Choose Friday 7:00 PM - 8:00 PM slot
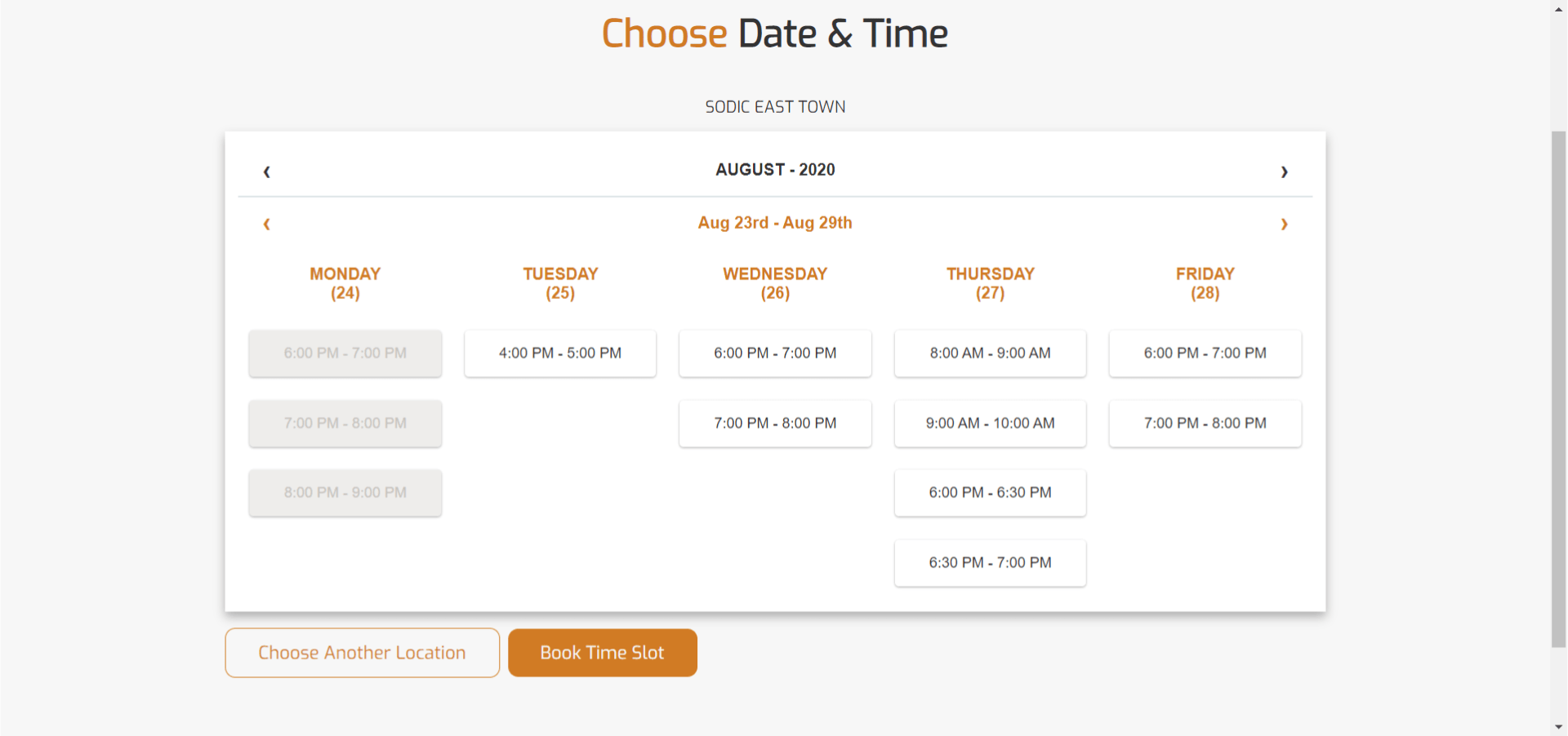Viewport: 1568px width, 736px height. pyautogui.click(x=1205, y=423)
